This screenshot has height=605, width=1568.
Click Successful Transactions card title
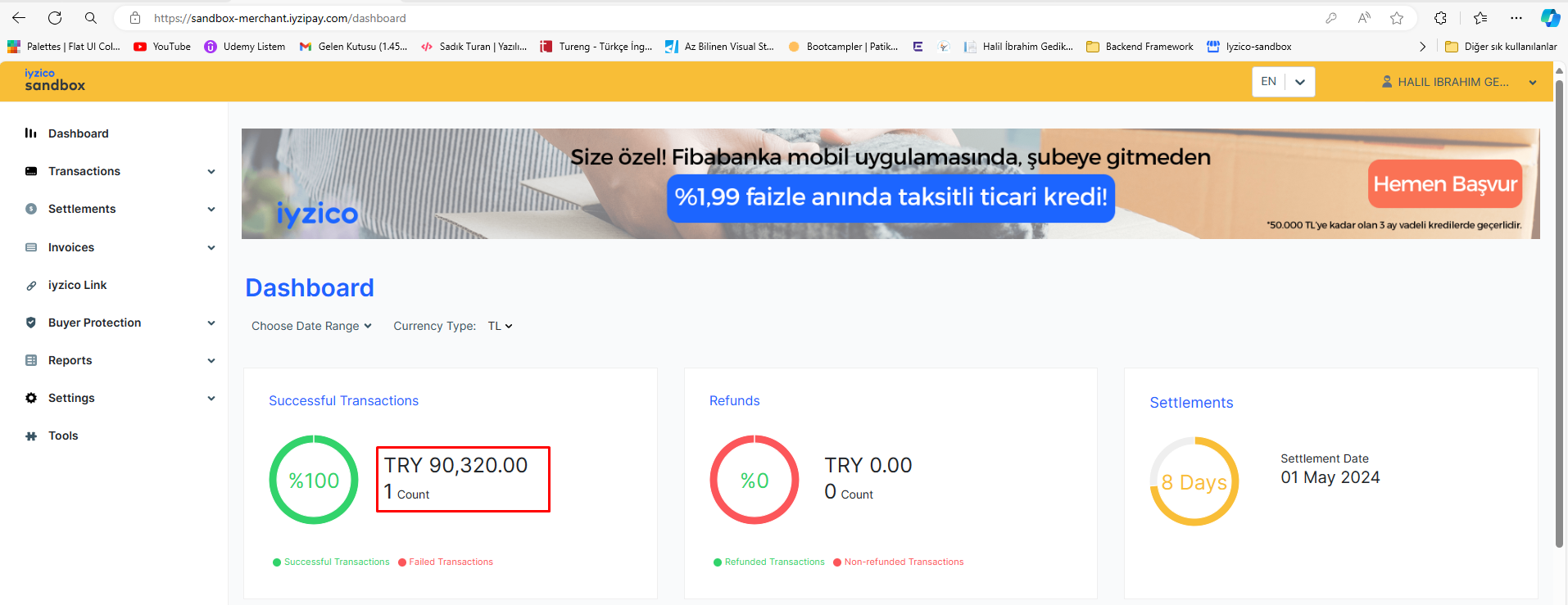(x=343, y=400)
